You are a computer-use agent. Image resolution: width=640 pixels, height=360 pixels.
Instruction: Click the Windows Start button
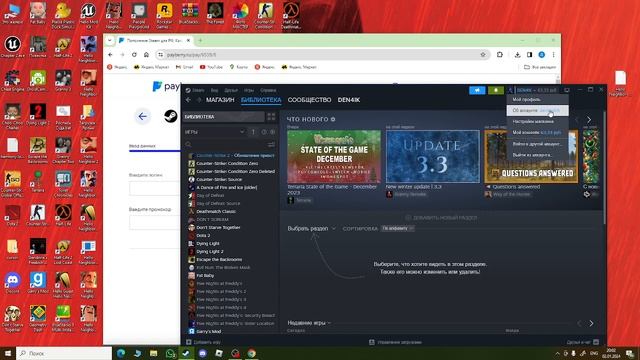[8, 353]
